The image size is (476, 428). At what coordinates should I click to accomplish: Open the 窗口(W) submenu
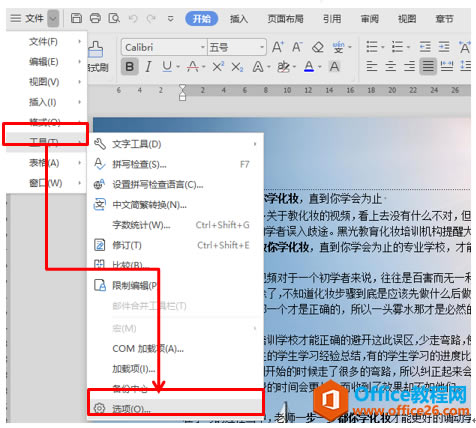point(47,183)
